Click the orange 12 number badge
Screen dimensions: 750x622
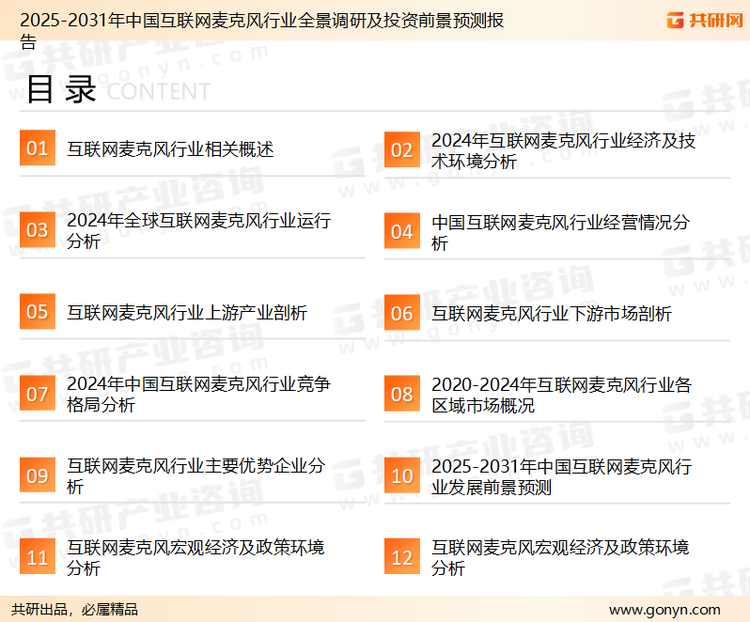(402, 556)
